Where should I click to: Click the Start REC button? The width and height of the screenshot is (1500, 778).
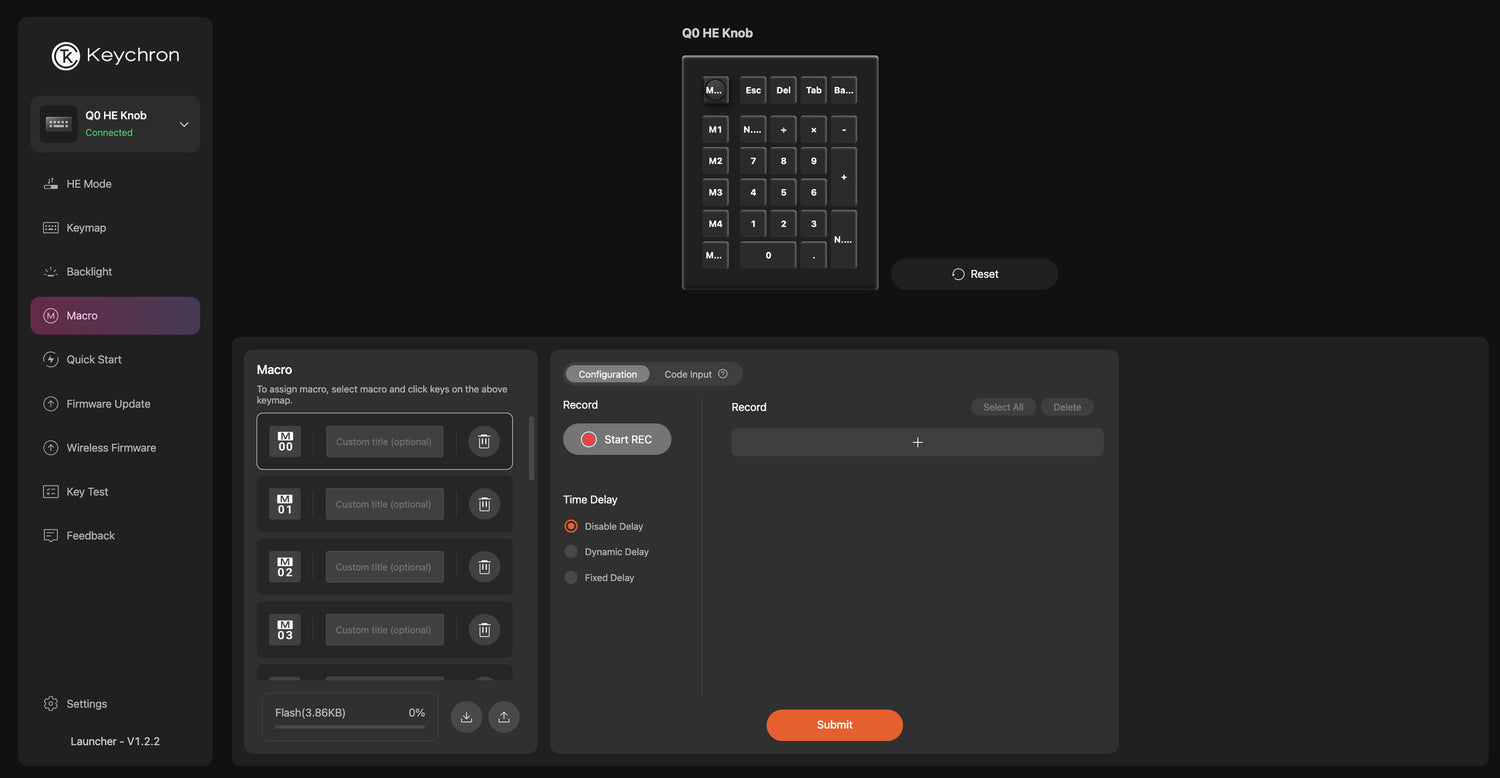tap(617, 439)
